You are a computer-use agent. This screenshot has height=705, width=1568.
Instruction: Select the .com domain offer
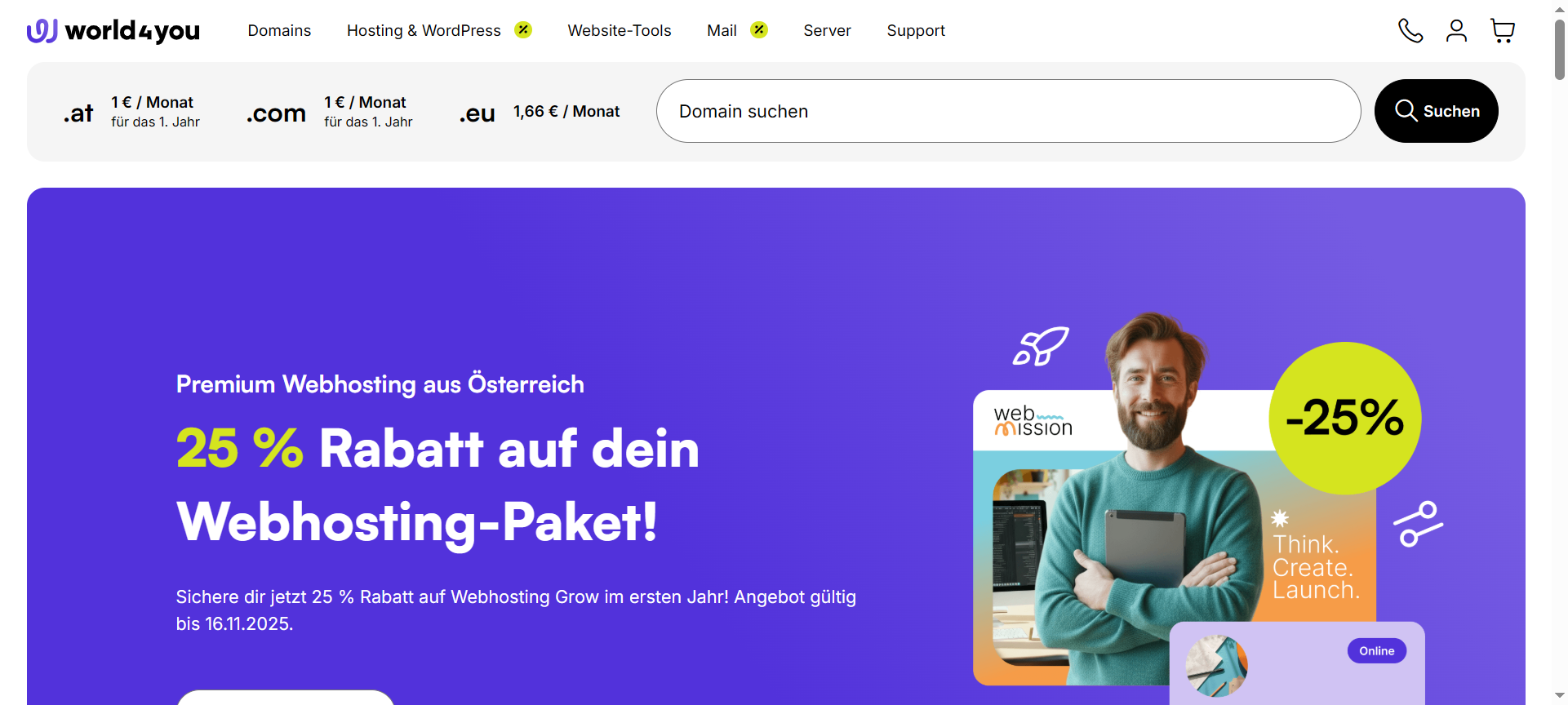[330, 112]
